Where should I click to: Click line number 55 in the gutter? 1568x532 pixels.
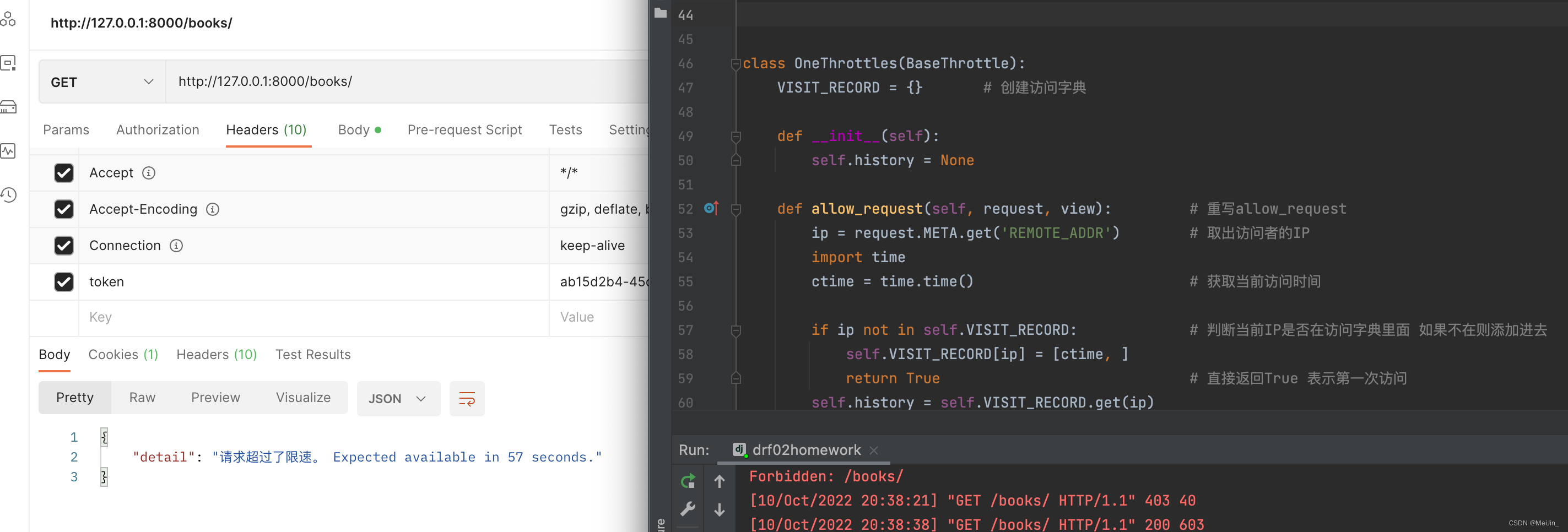[685, 282]
